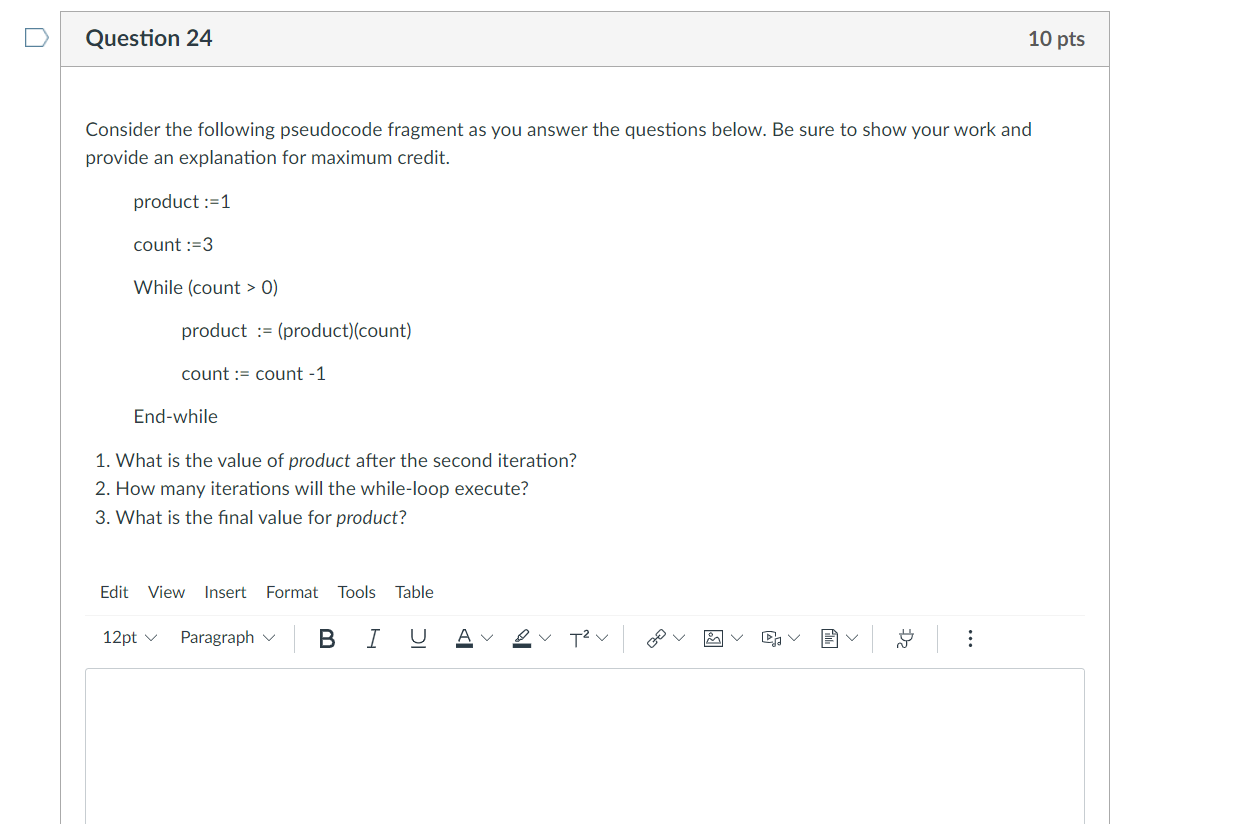Screen dimensions: 1236x824
Task: Open the Paragraph style dropdown
Action: (x=227, y=638)
